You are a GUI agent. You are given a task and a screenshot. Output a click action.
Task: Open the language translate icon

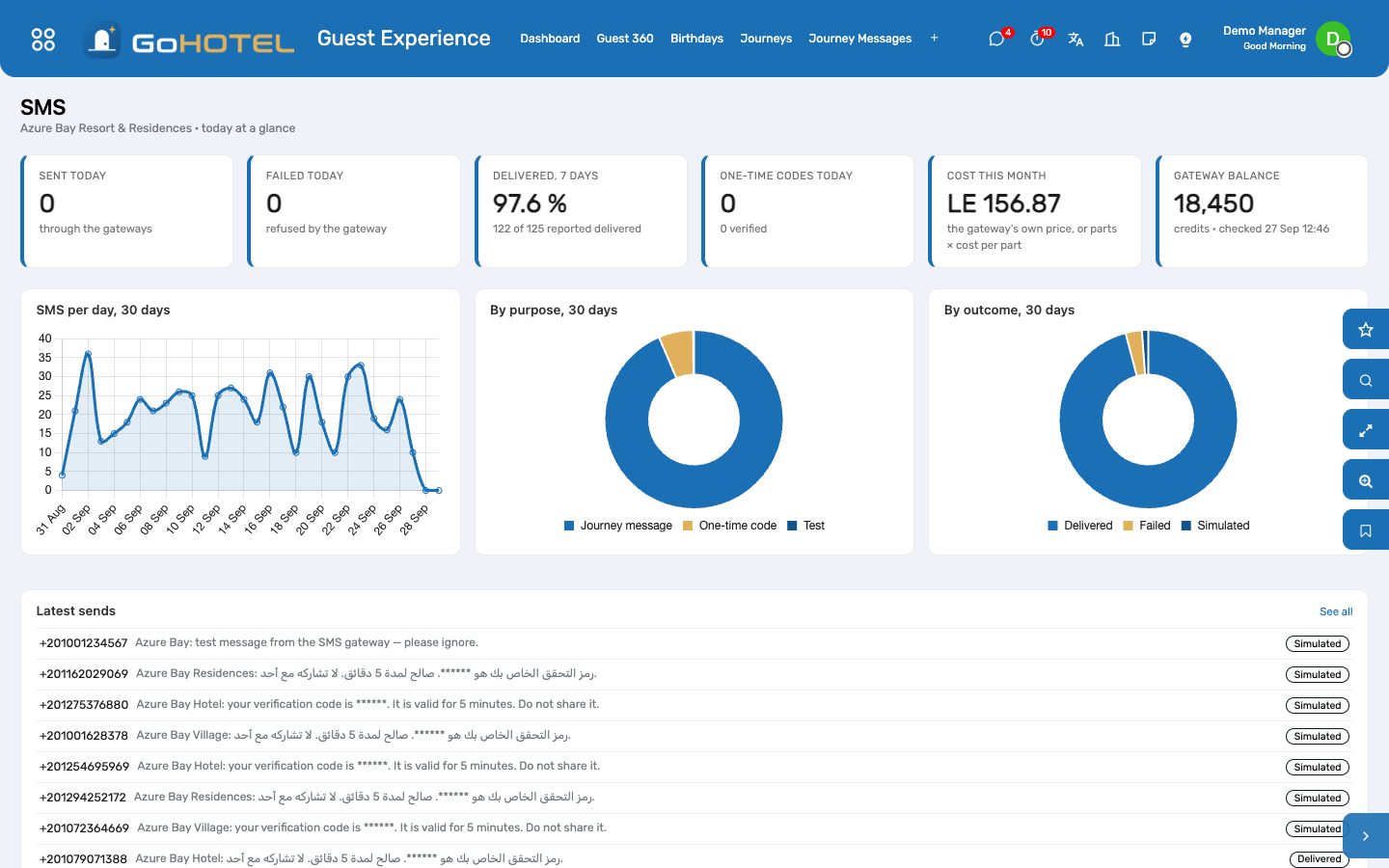click(1076, 39)
